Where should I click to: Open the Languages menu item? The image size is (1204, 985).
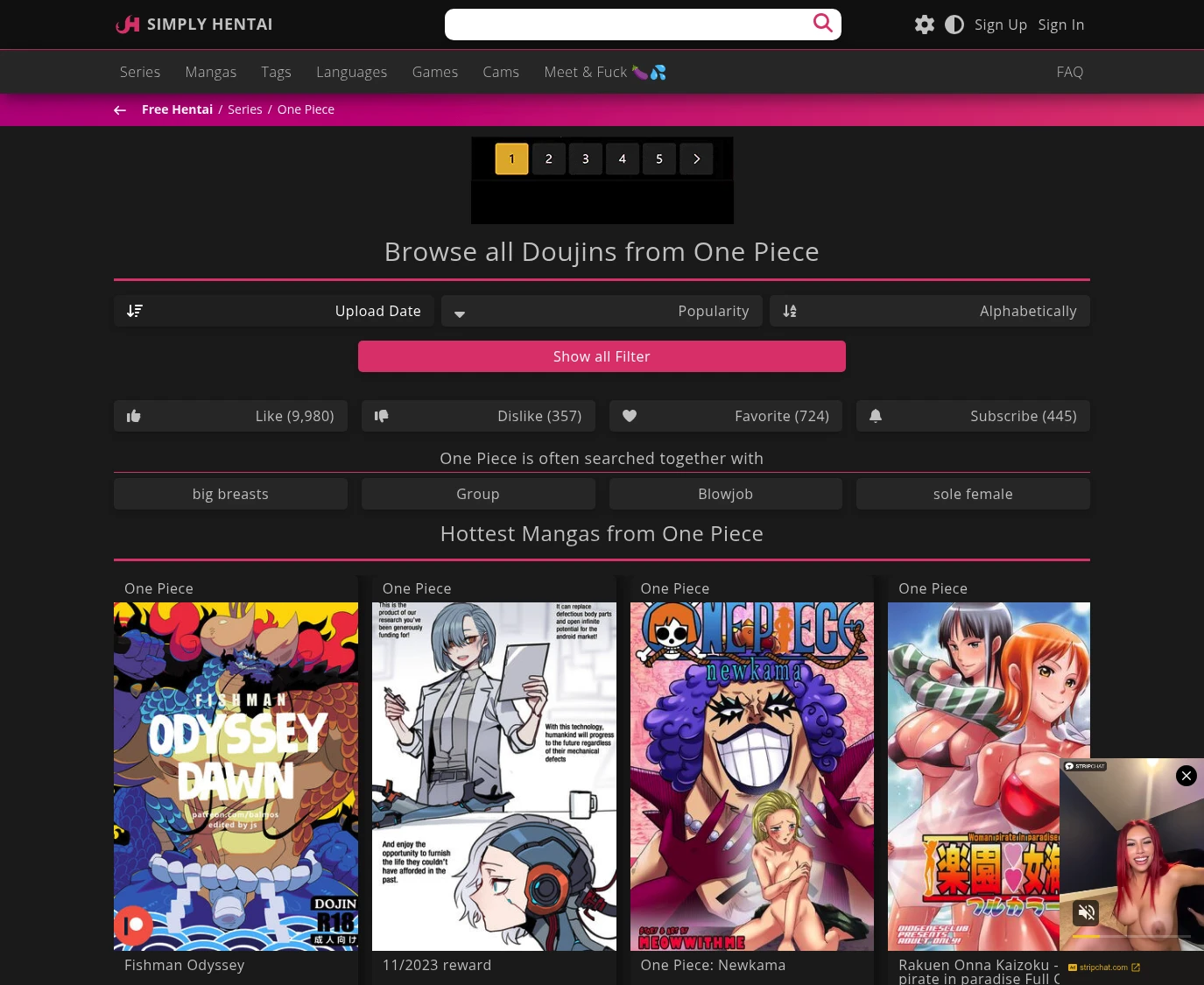352,72
